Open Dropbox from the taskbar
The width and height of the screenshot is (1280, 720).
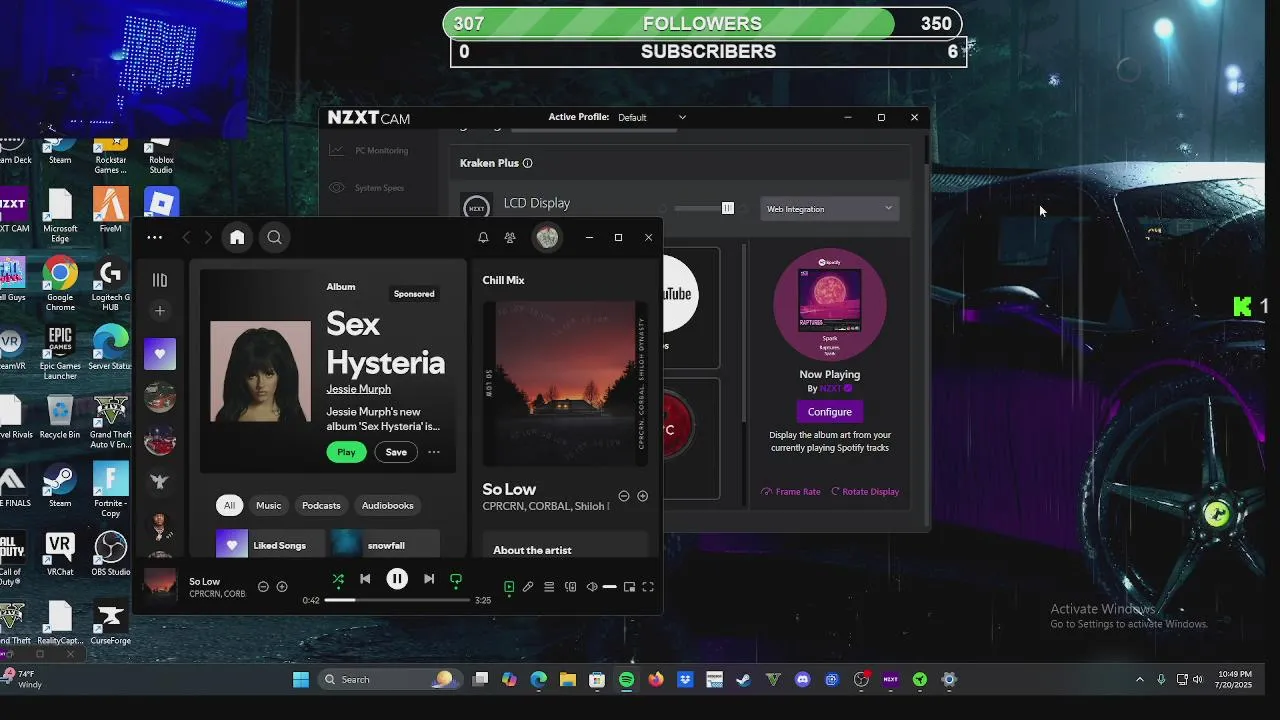(x=685, y=680)
